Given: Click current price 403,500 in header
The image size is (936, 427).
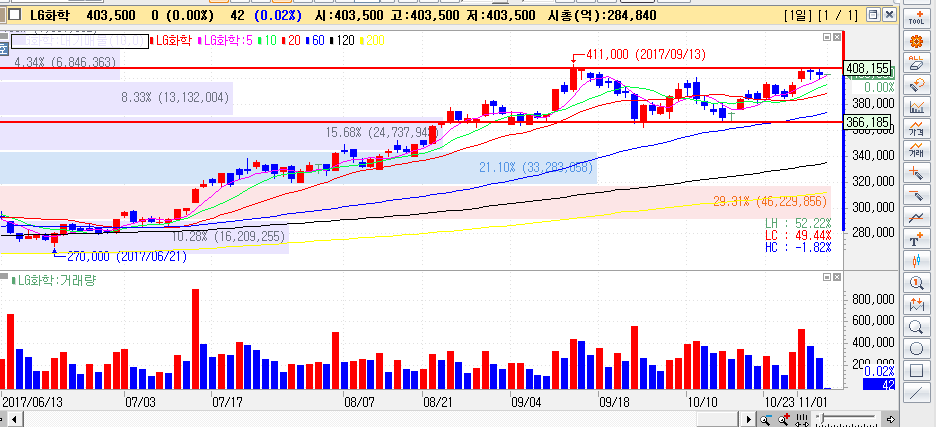Looking at the screenshot, I should pos(110,15).
